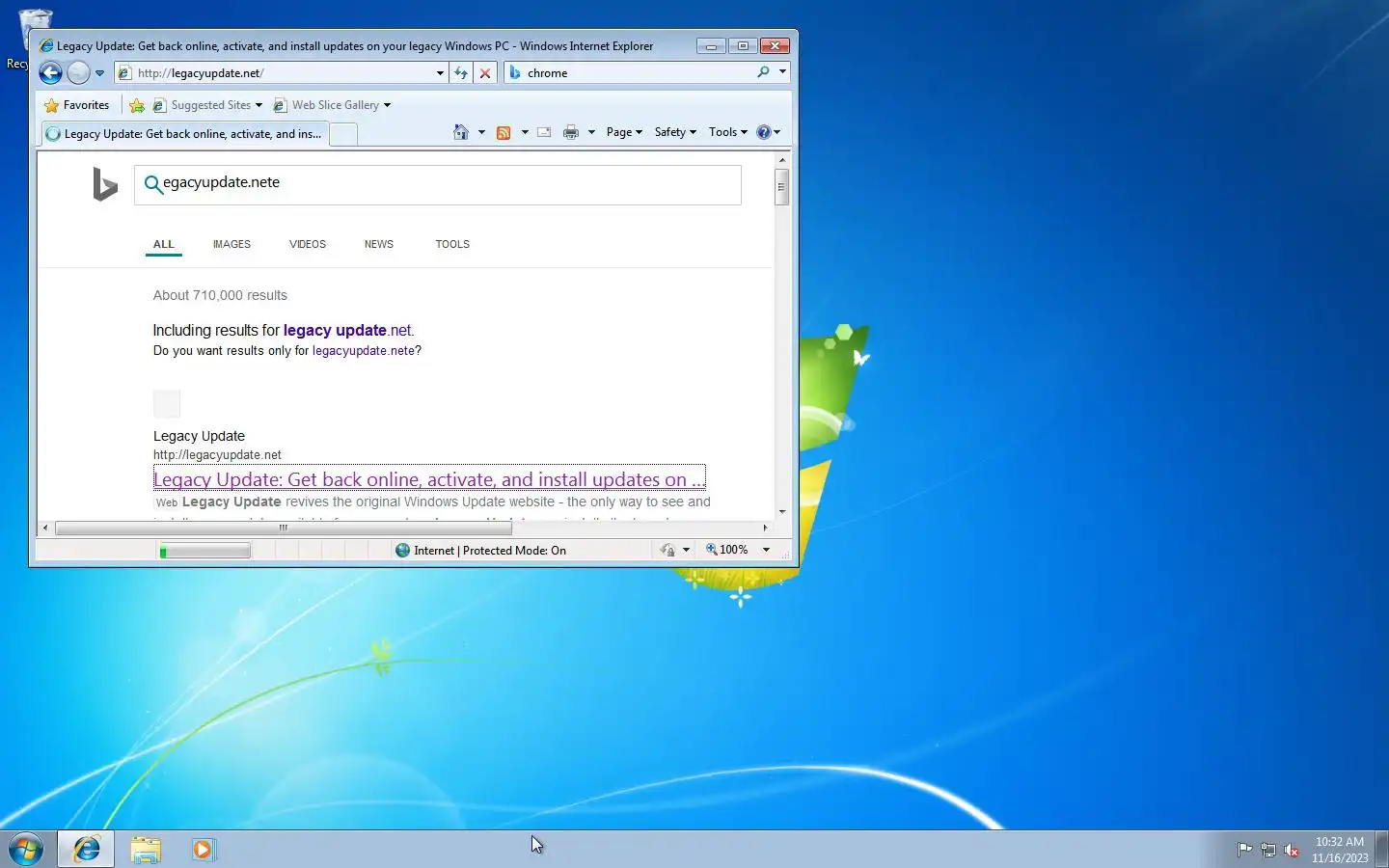
Task: Expand the zoom level dropdown arrow
Action: [766, 550]
